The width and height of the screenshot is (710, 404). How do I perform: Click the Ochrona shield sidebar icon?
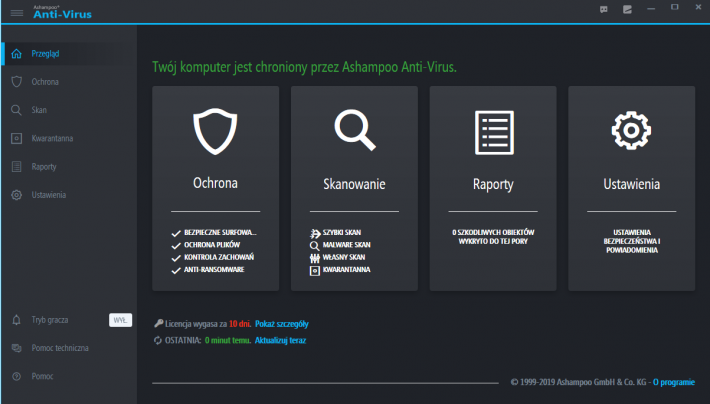[x=16, y=82]
